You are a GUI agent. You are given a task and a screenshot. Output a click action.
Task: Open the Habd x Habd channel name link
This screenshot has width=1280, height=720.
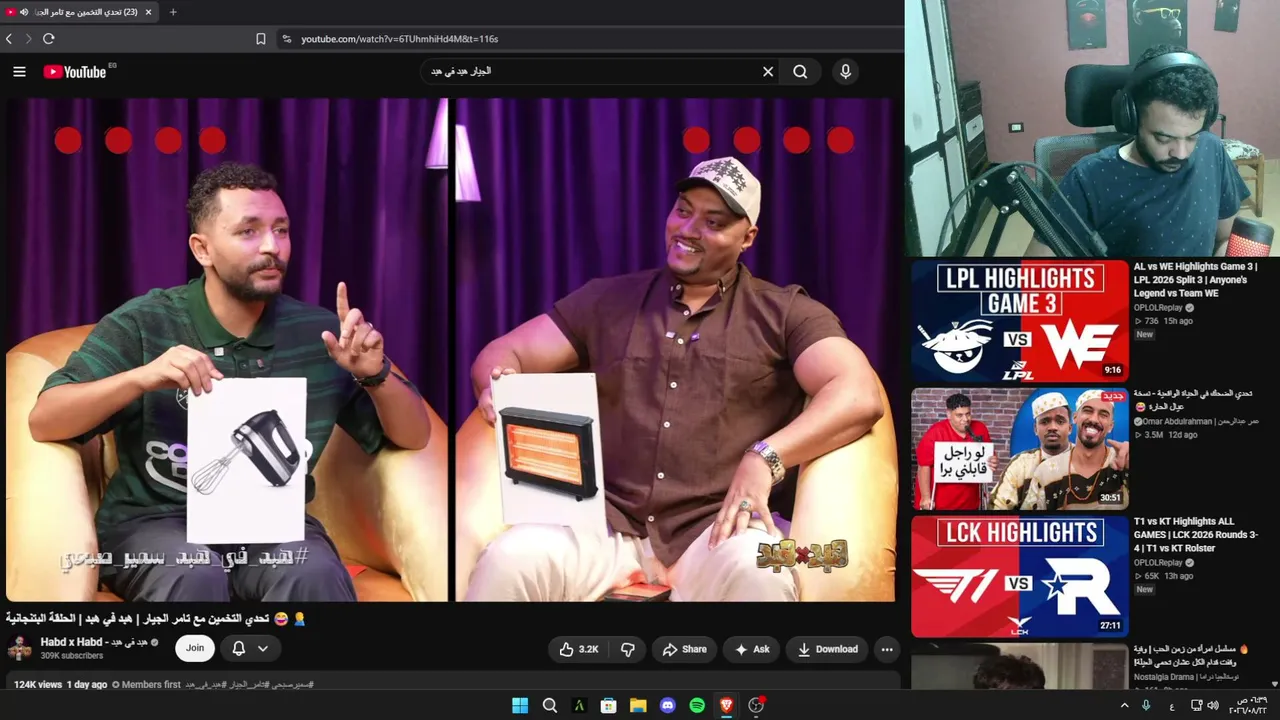94,642
